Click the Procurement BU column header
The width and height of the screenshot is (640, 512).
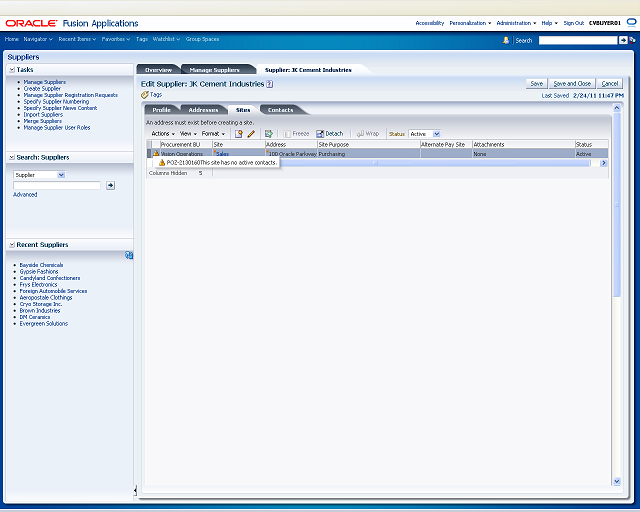tap(186, 145)
